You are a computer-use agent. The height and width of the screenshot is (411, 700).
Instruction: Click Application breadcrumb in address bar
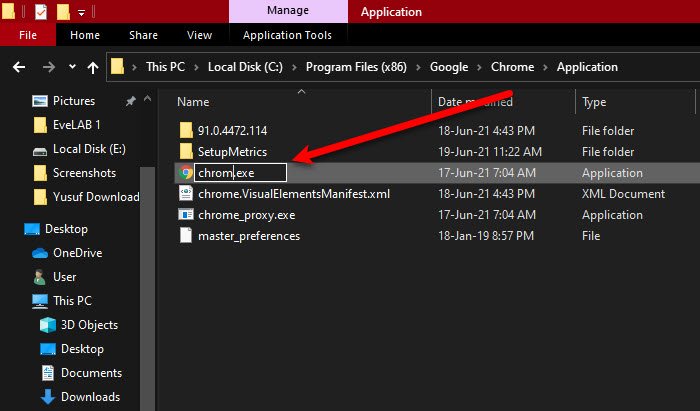(587, 67)
